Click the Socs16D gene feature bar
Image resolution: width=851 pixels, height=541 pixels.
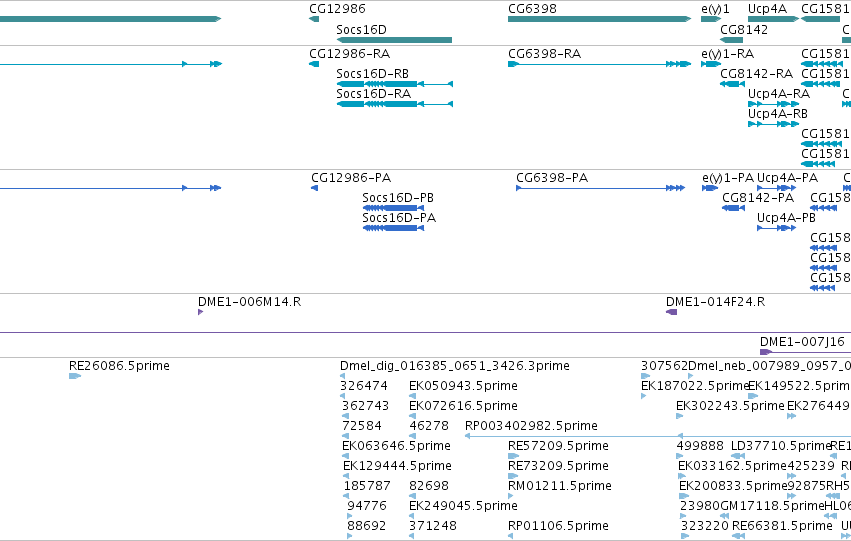[x=394, y=40]
